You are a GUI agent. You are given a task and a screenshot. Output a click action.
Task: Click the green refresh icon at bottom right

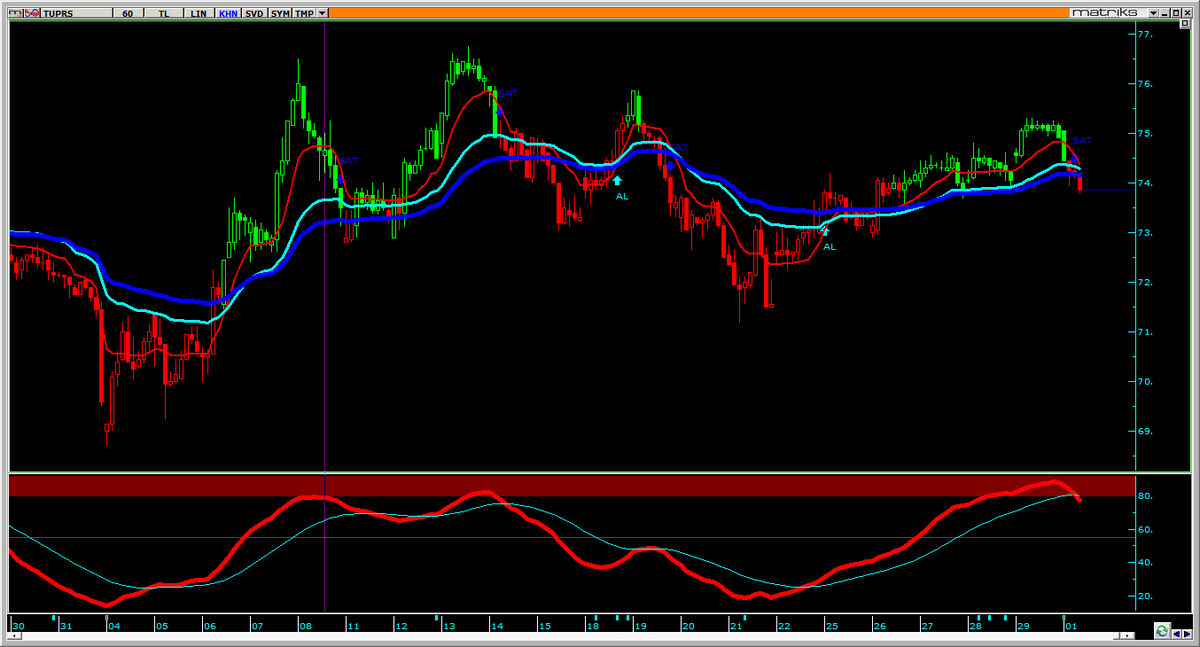[x=1162, y=631]
